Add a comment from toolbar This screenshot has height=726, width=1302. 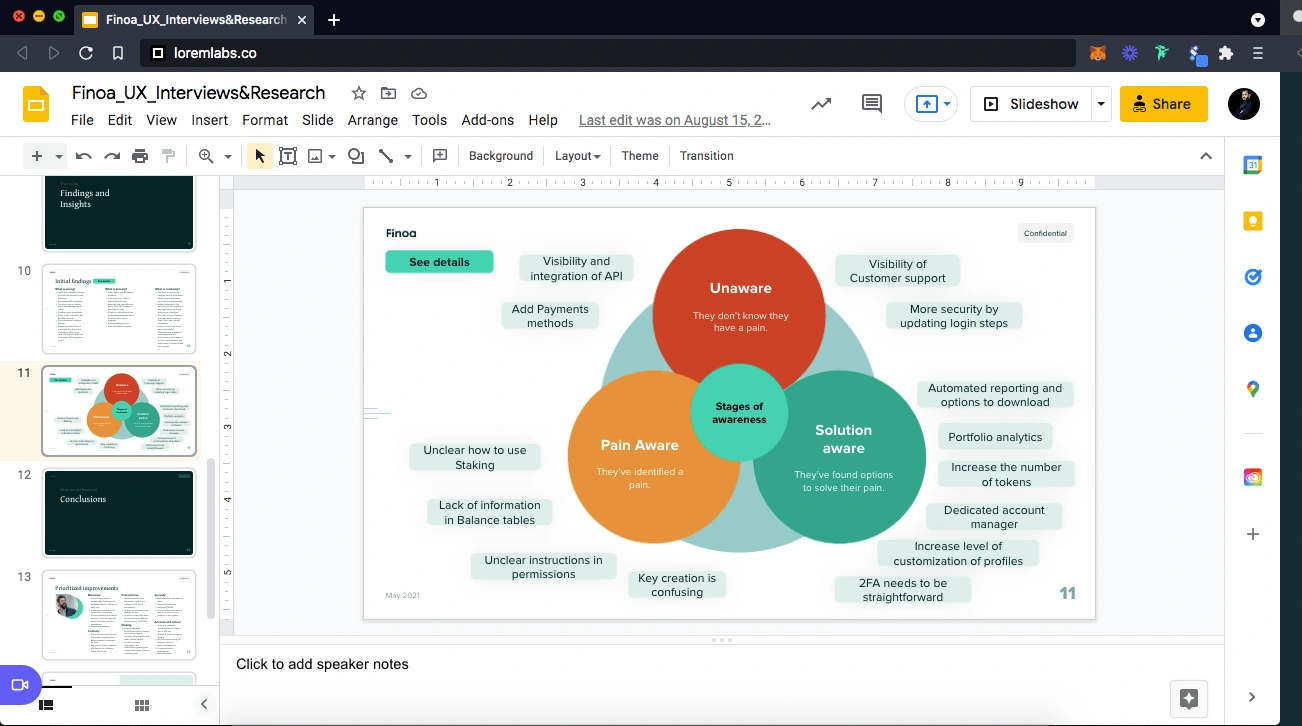(x=440, y=156)
